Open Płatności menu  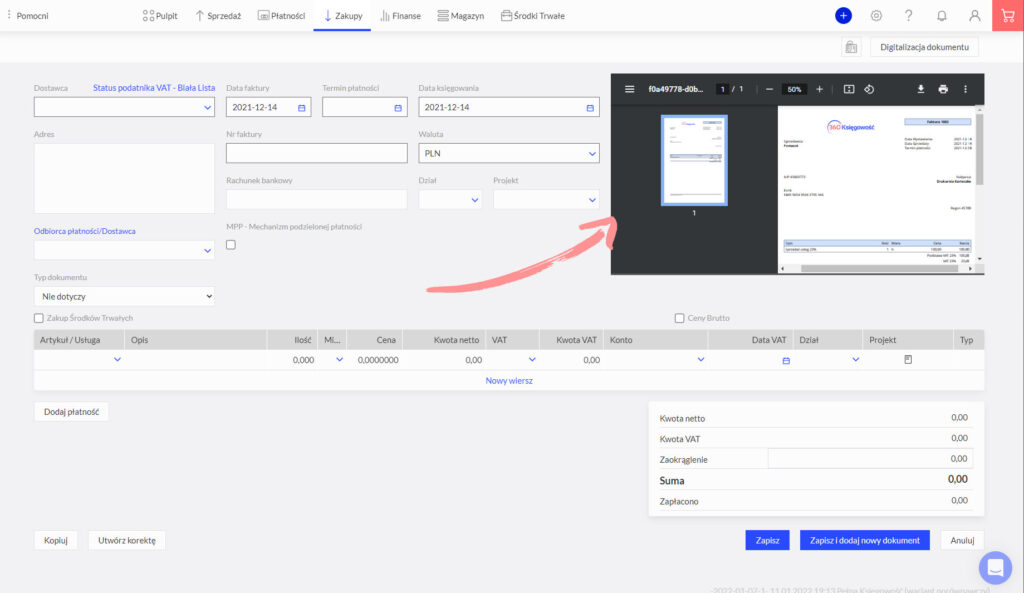[281, 16]
